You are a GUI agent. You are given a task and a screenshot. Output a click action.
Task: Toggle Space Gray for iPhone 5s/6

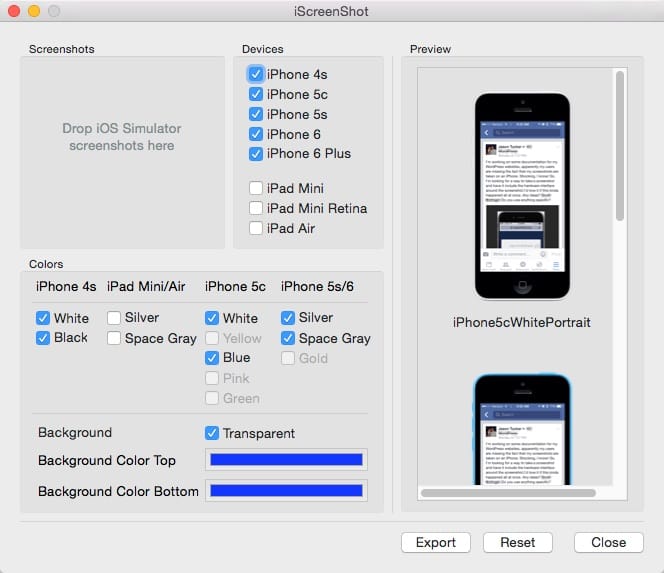coord(288,338)
